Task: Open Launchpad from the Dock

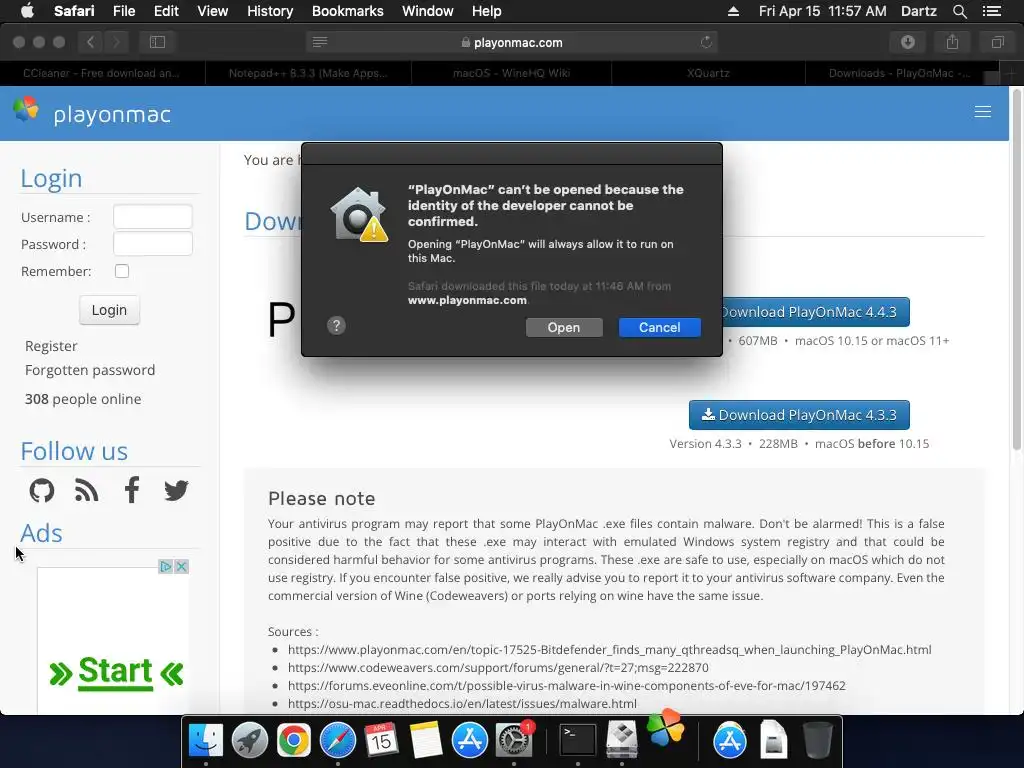Action: click(x=249, y=741)
